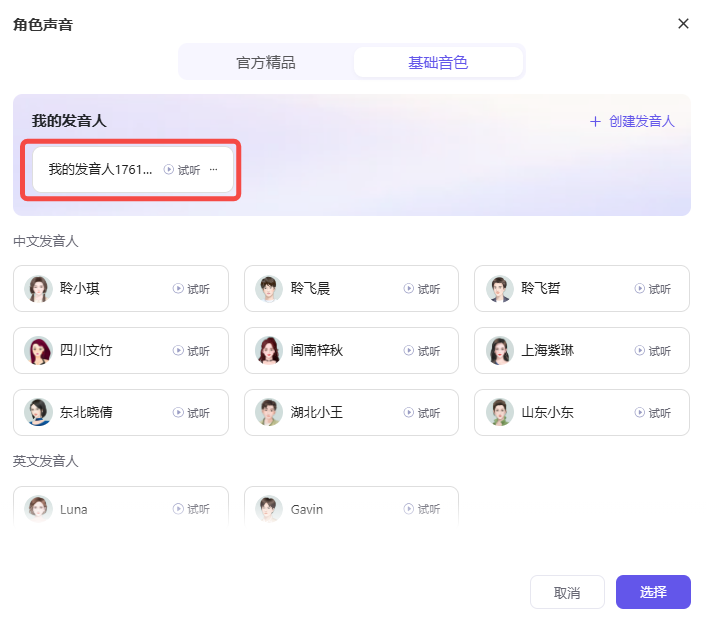Switch to 官方精品 tab
This screenshot has width=706, height=636.
[x=266, y=62]
